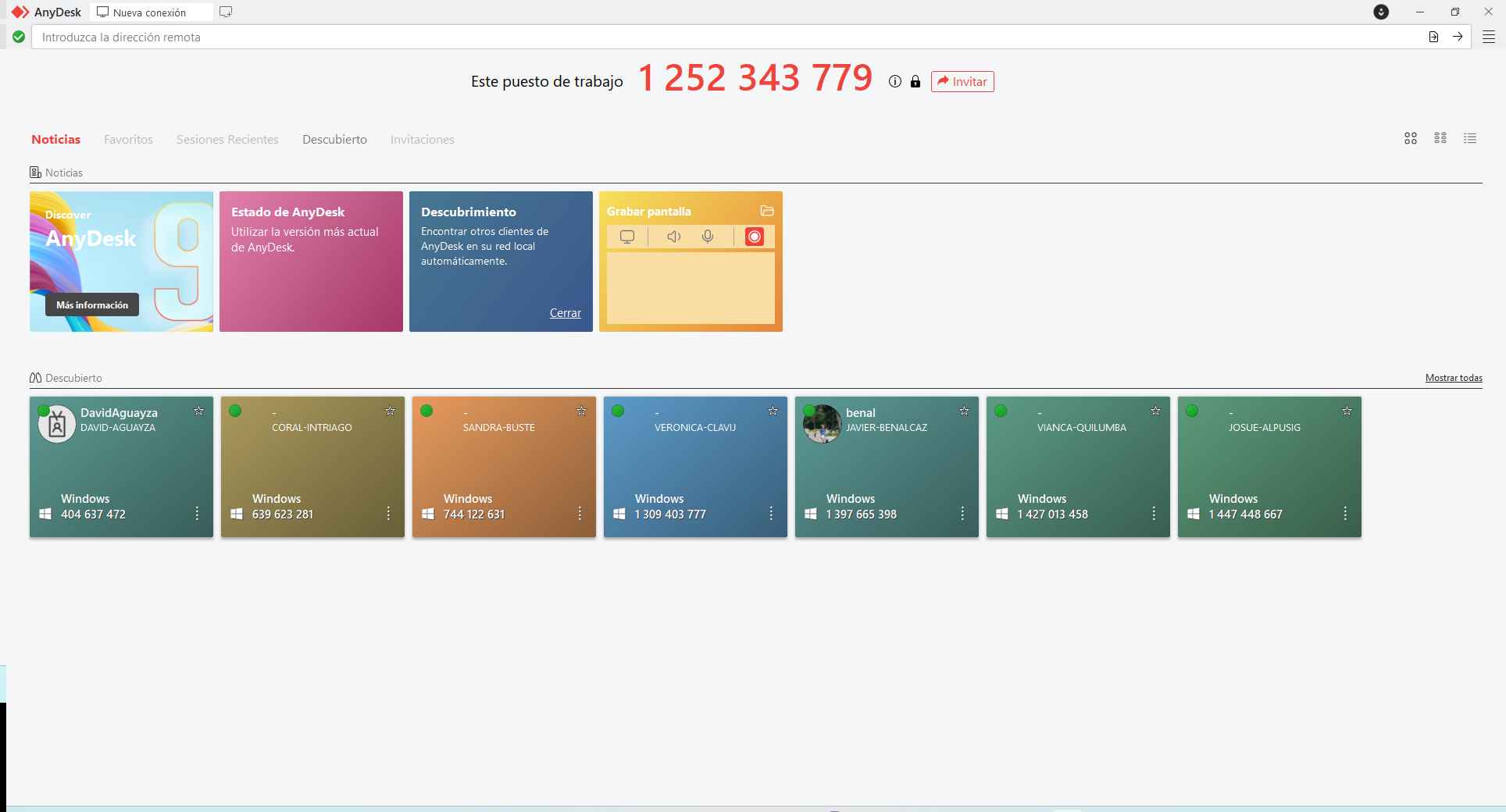Select address 1 309 403 777
Screen dimensions: 1506x812
(670, 515)
